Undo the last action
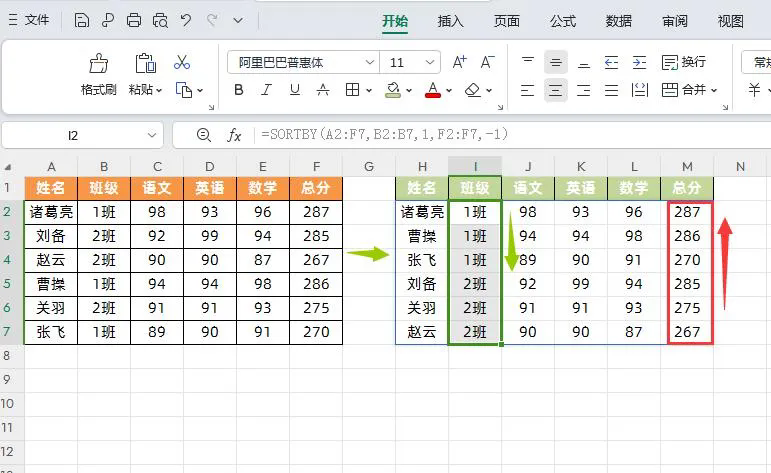Viewport: 771px width, 473px height. [x=186, y=20]
